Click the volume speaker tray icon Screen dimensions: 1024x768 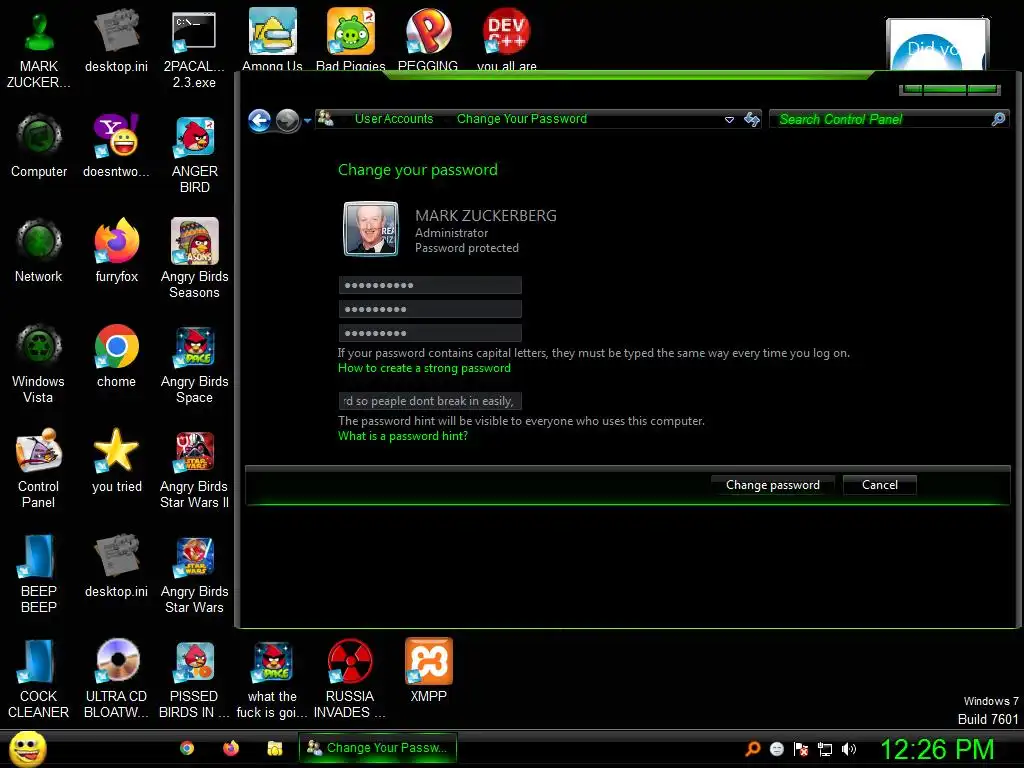coord(849,749)
